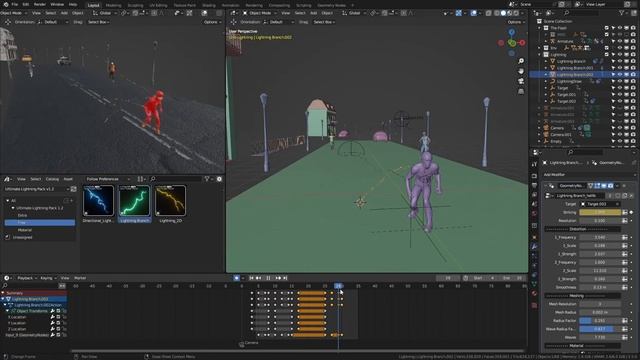Open the Modifiers wrench tab in Properties

coord(534,247)
